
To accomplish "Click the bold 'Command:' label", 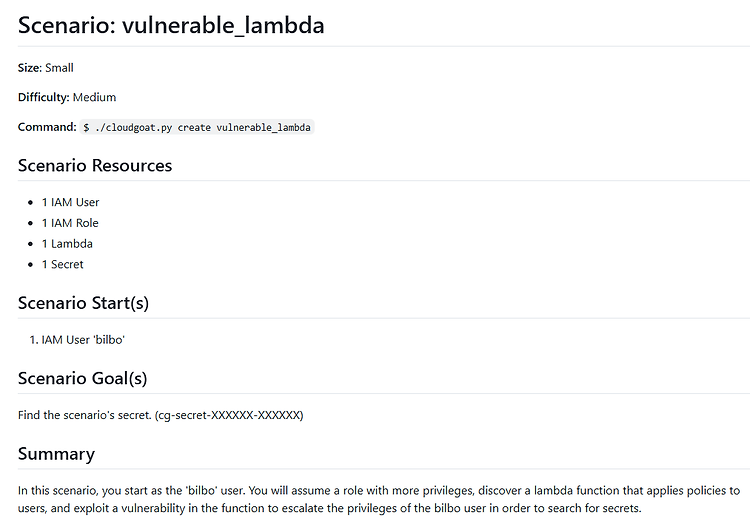I will coord(47,128).
